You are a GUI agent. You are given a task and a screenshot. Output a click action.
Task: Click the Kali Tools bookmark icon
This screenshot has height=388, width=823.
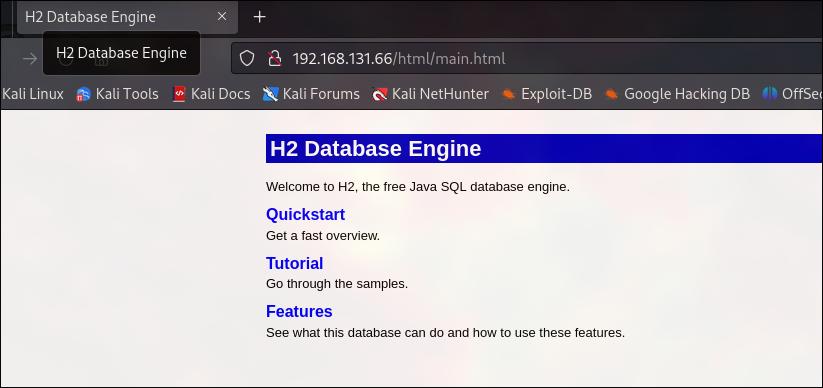coord(83,94)
